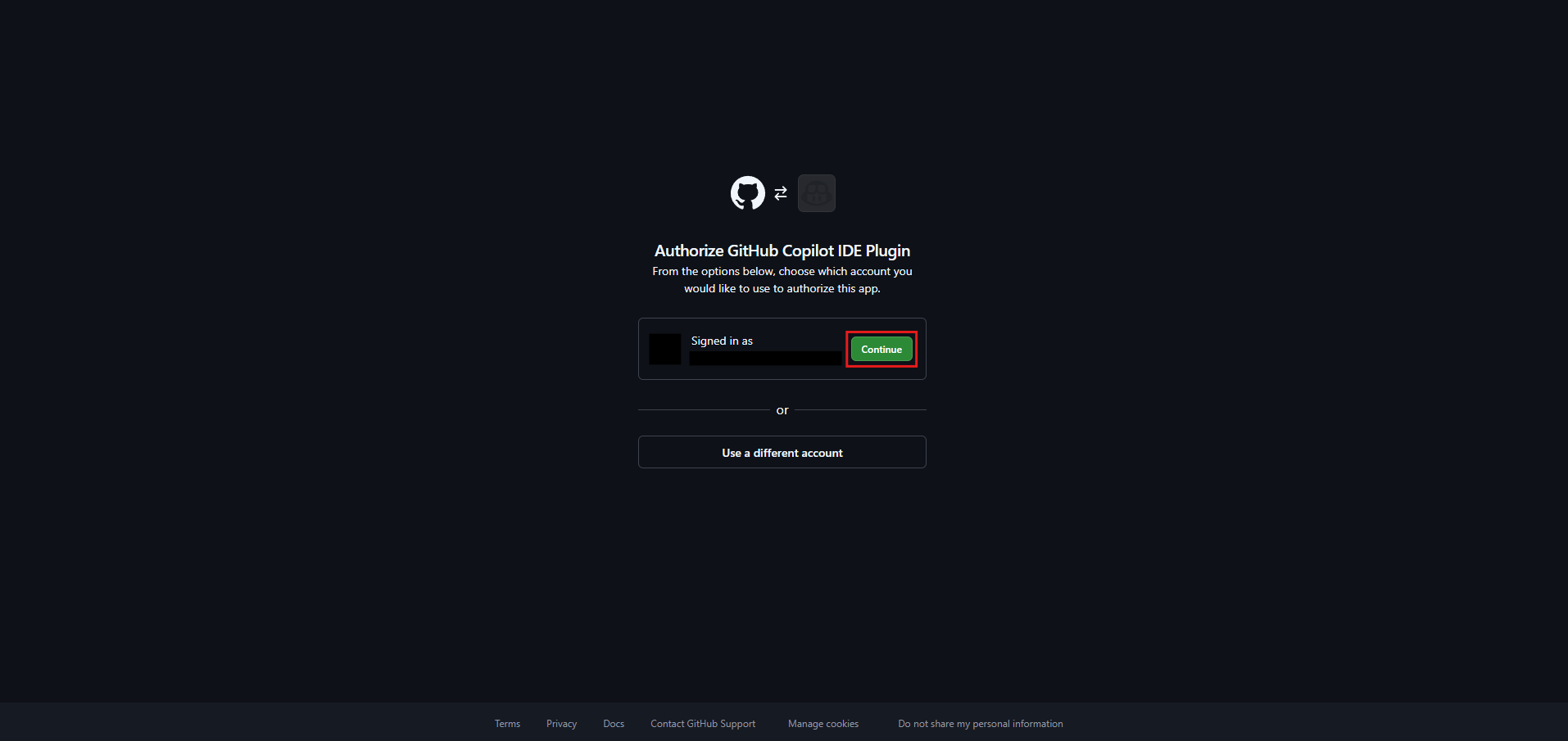The image size is (1568, 741).
Task: Click the signed-in account avatar
Action: tap(665, 349)
